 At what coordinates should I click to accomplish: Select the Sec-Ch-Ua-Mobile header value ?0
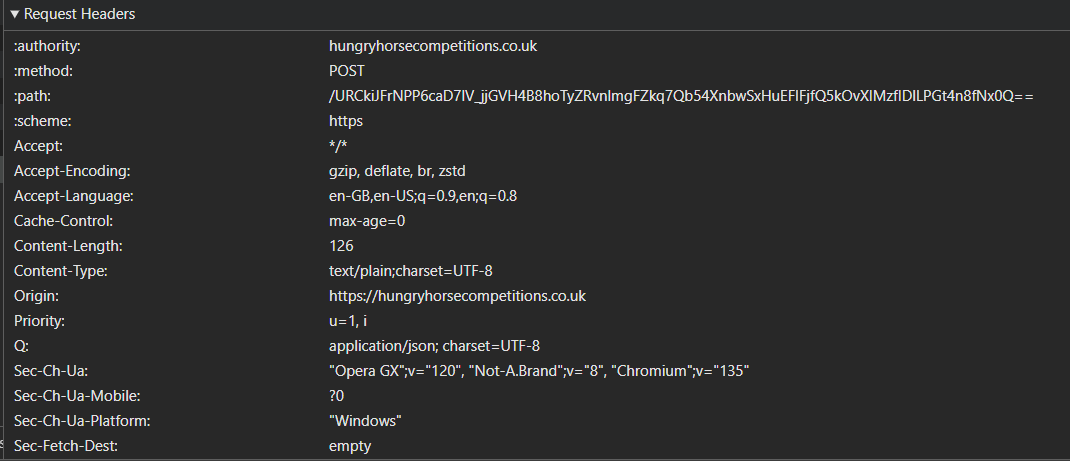[337, 396]
